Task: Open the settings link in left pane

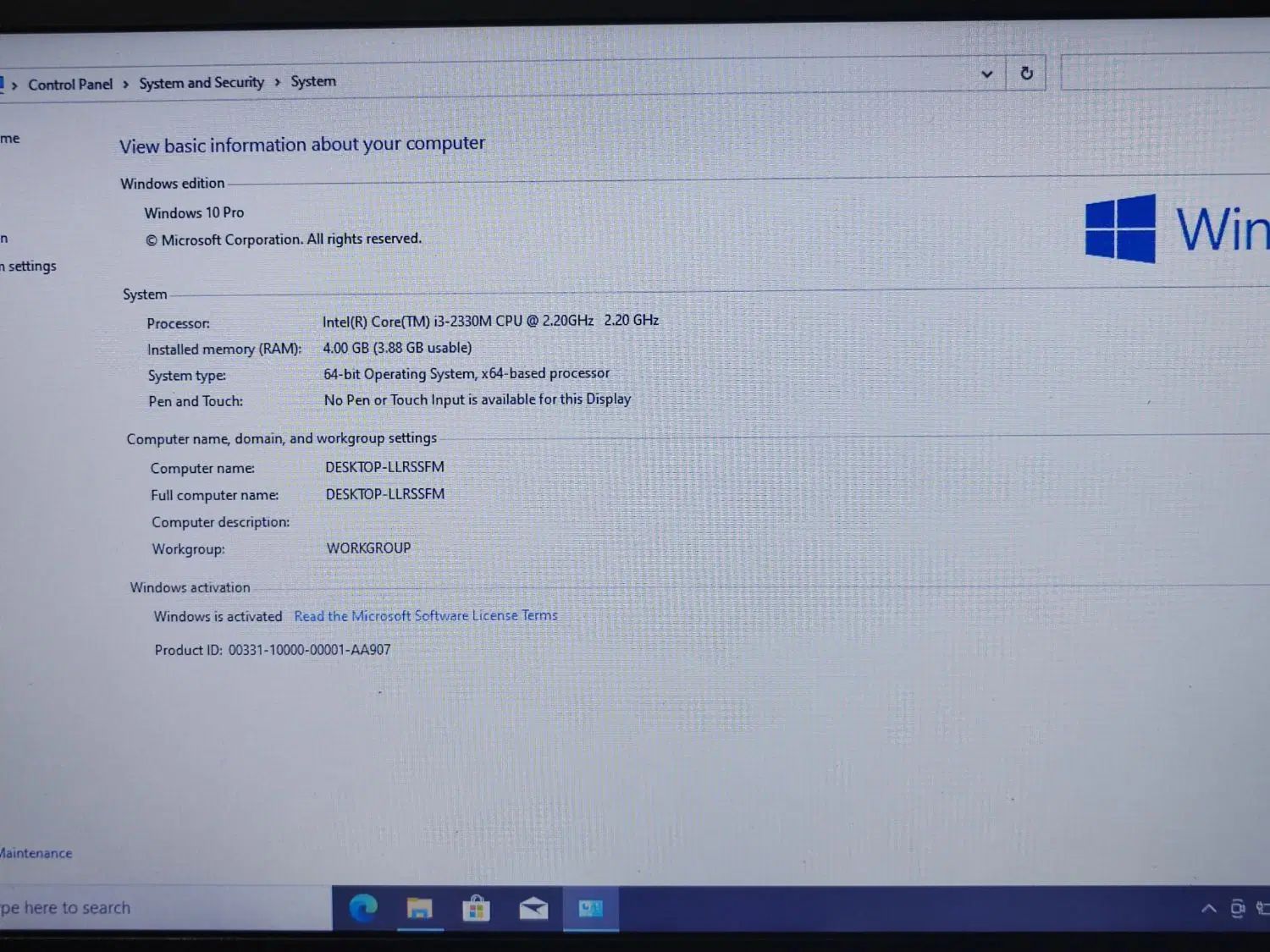Action: 29,266
